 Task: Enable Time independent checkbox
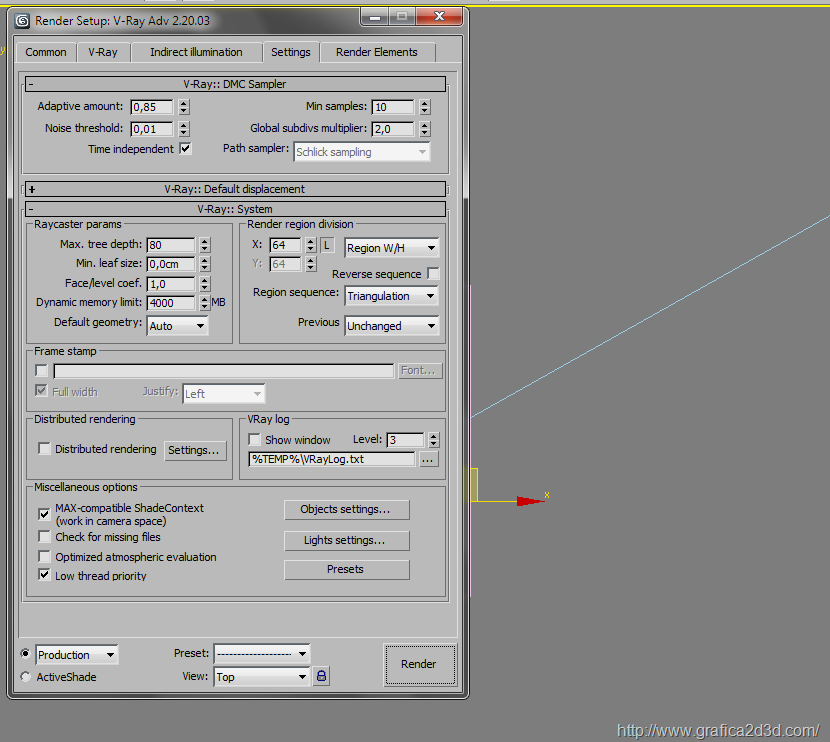[185, 149]
